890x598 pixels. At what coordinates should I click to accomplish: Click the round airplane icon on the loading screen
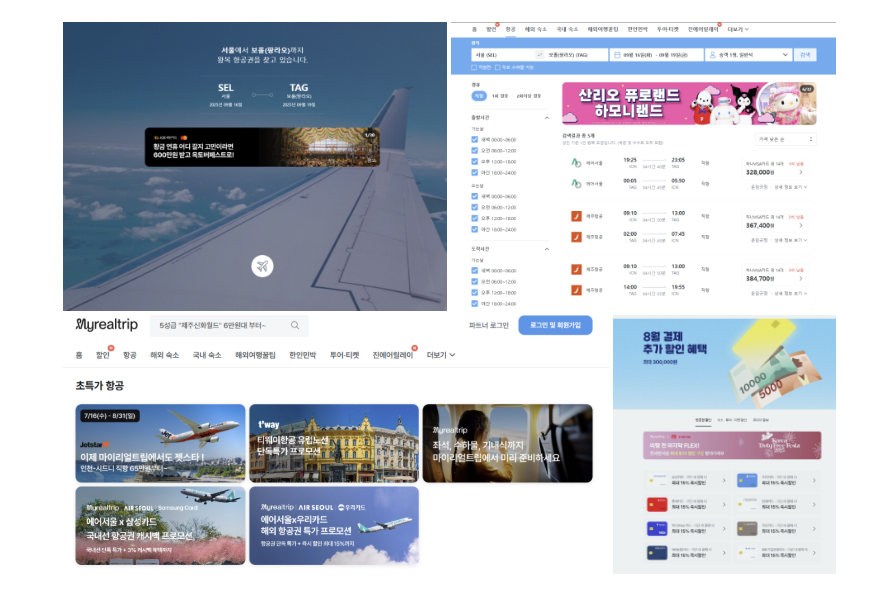(262, 266)
